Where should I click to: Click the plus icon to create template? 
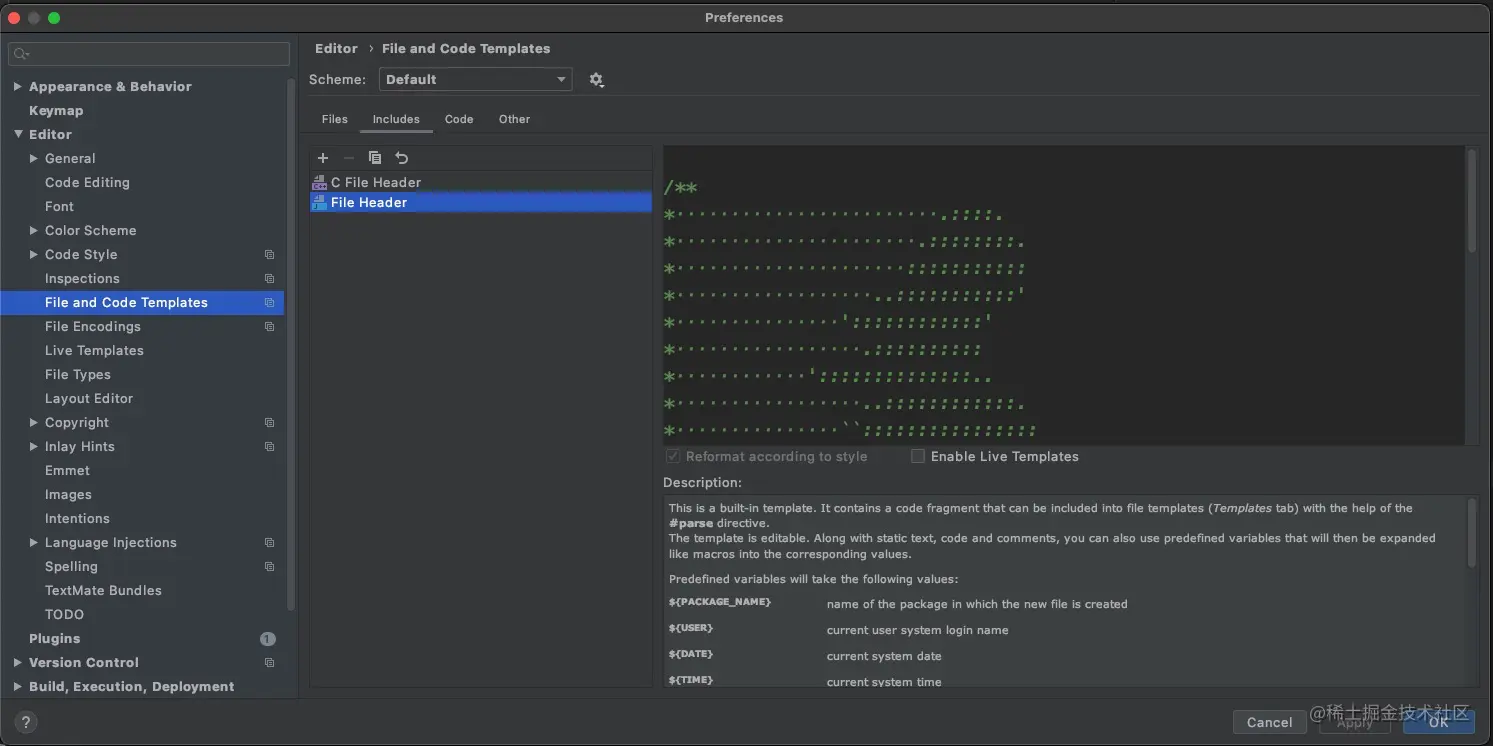tap(323, 158)
